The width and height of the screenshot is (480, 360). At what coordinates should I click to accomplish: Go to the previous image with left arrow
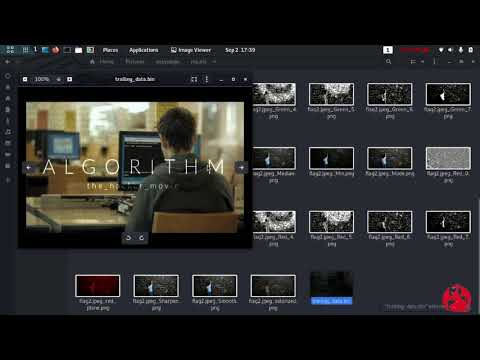(x=29, y=168)
